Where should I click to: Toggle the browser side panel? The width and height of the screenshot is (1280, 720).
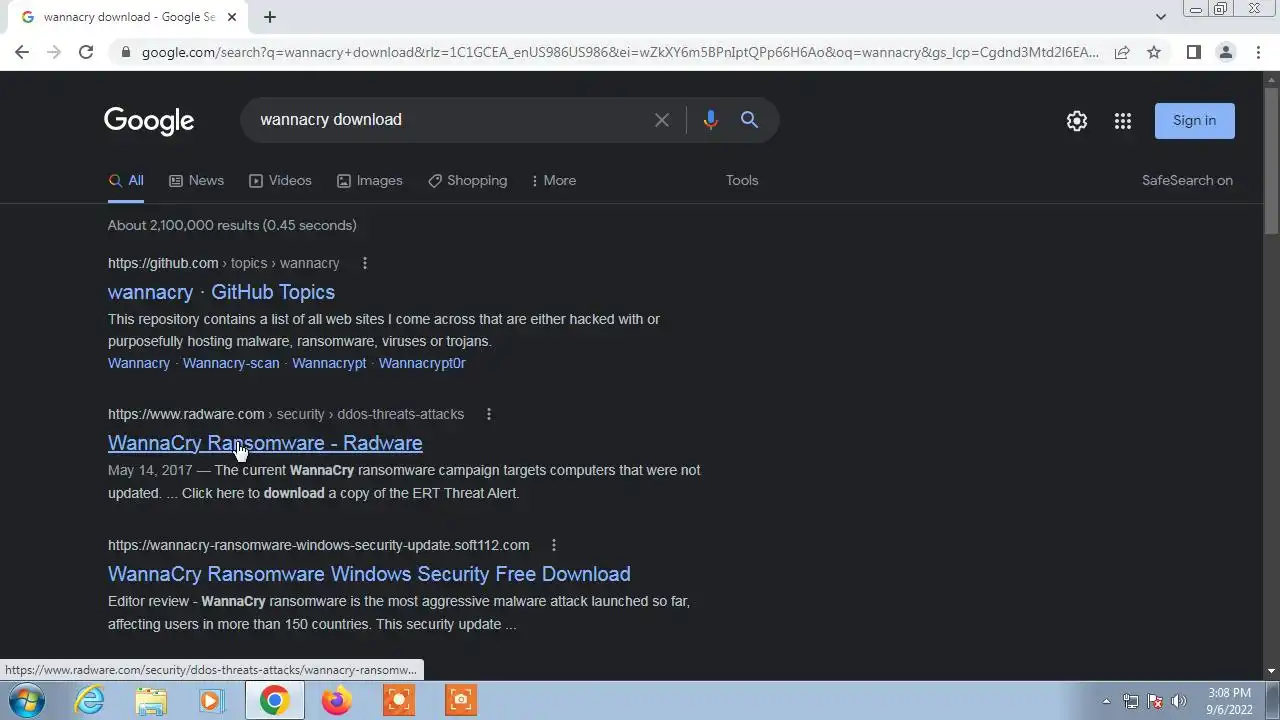(x=1193, y=52)
